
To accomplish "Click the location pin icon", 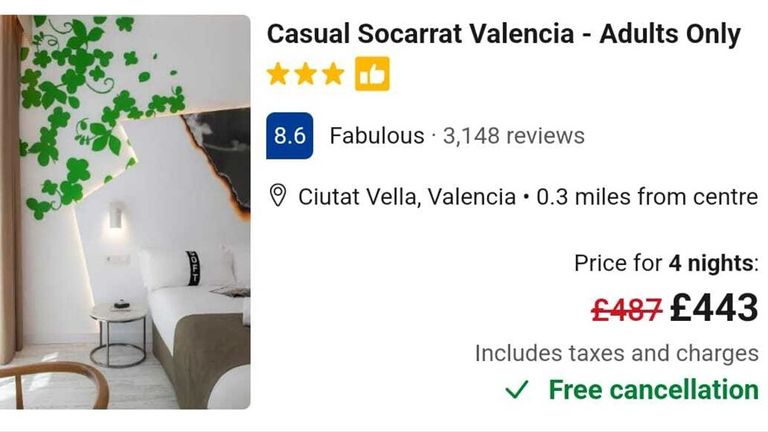I will pyautogui.click(x=278, y=195).
